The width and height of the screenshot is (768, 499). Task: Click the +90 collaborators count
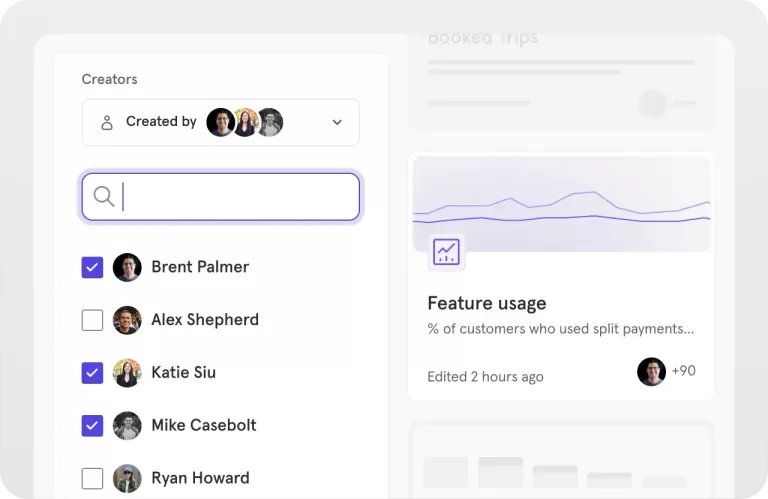(x=684, y=371)
